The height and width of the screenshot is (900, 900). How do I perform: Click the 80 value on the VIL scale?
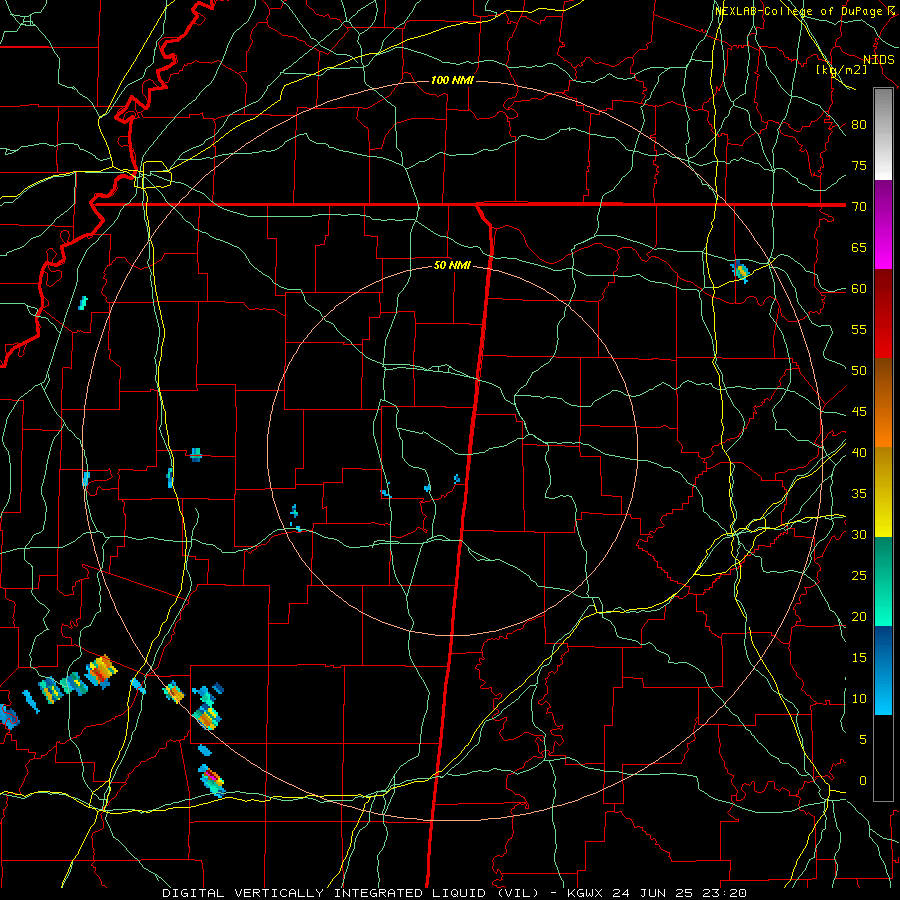click(859, 125)
